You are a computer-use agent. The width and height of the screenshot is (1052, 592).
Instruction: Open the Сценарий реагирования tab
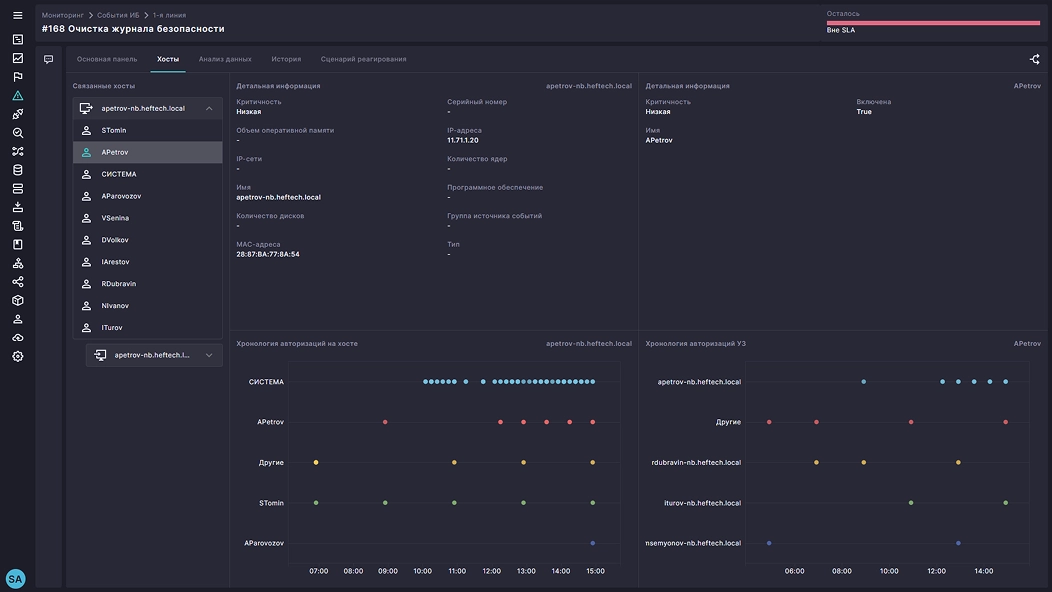click(x=363, y=60)
